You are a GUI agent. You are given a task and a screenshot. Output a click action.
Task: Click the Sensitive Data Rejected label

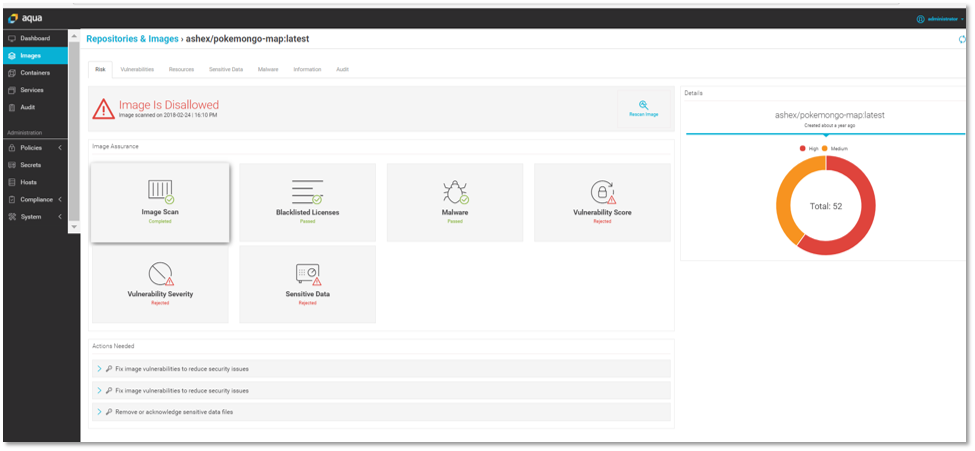click(307, 303)
